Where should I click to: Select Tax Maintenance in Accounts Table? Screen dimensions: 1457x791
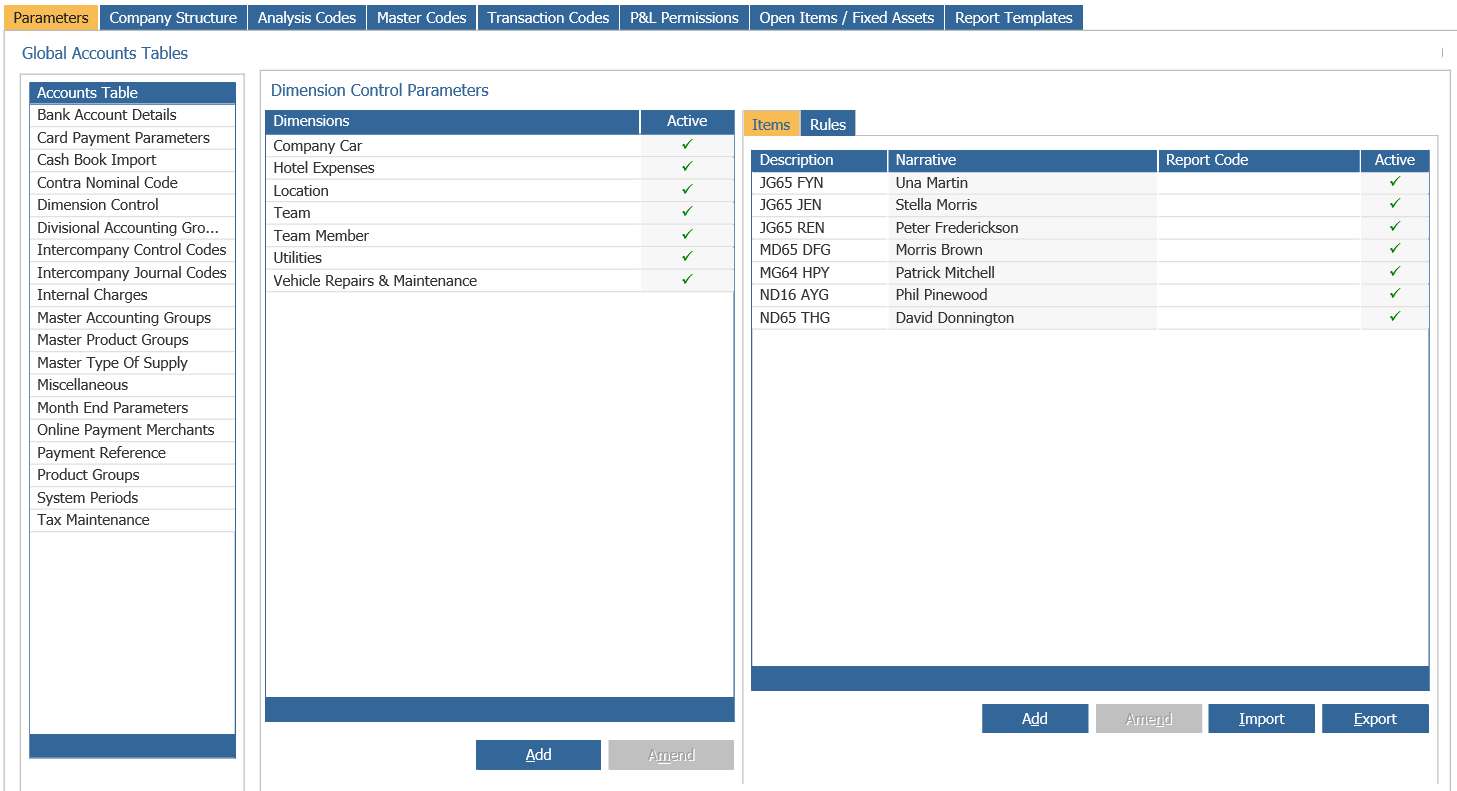(x=93, y=520)
